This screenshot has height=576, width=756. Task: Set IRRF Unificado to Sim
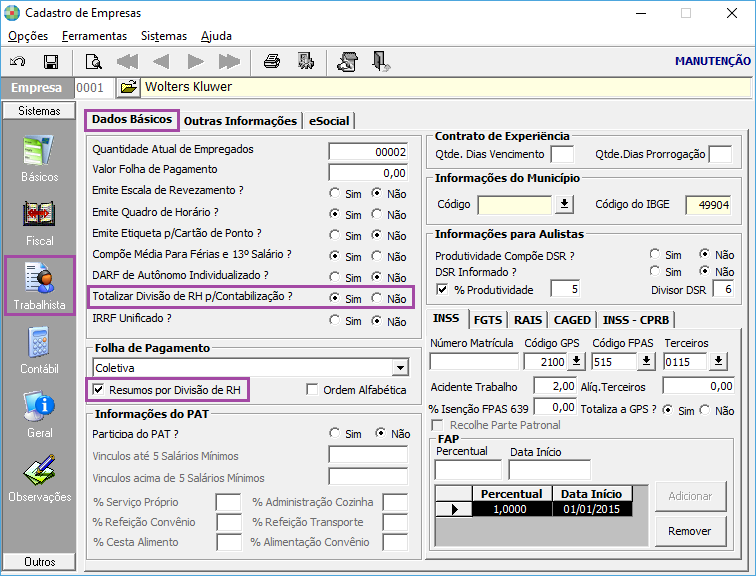[336, 322]
